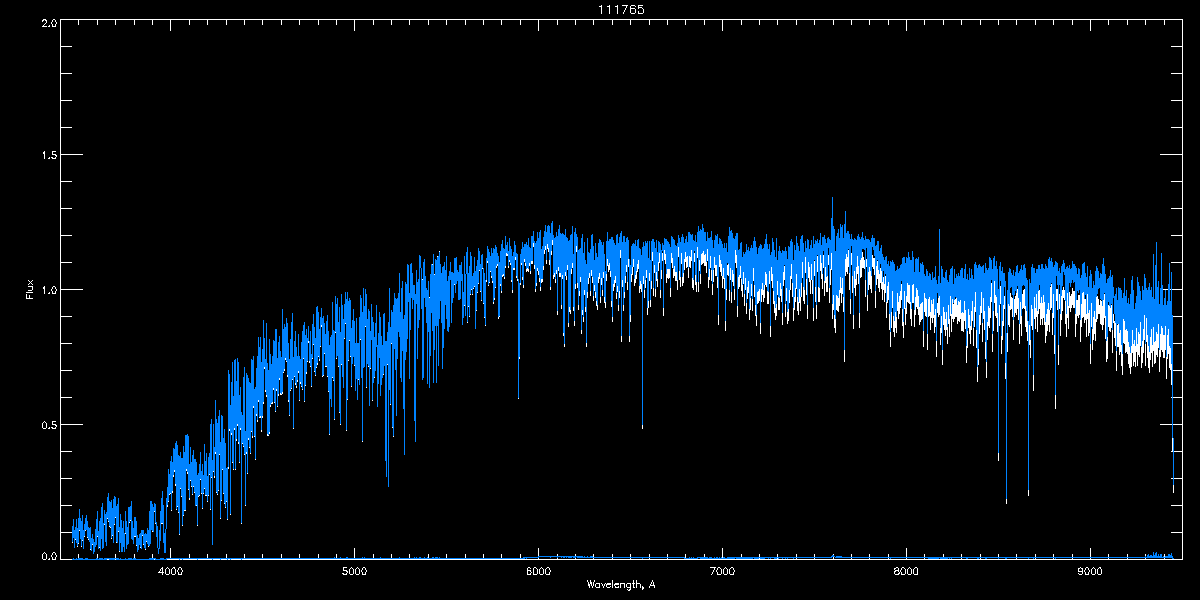Click the tallest blue spike near 7600 Å
The image size is (1200, 600).
click(832, 200)
